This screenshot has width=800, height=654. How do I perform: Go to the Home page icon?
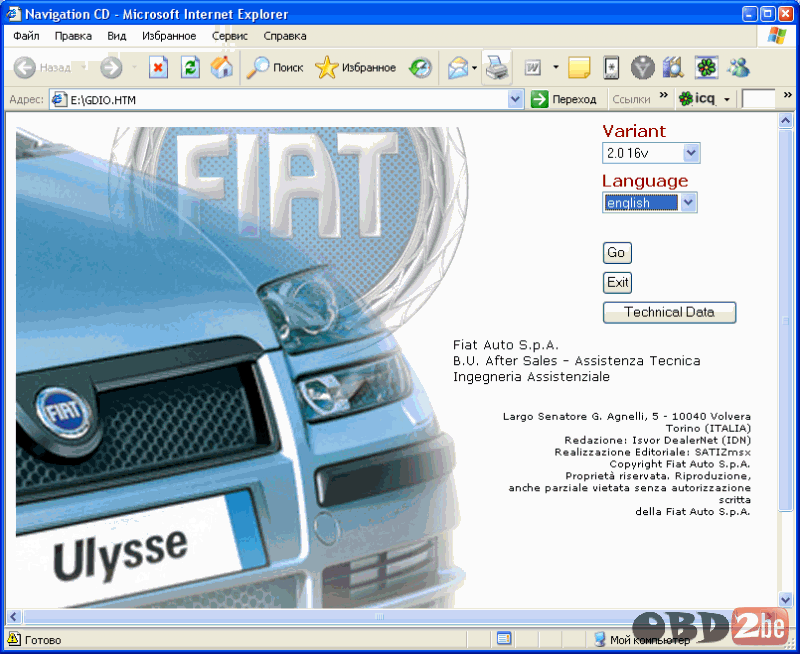pos(221,68)
